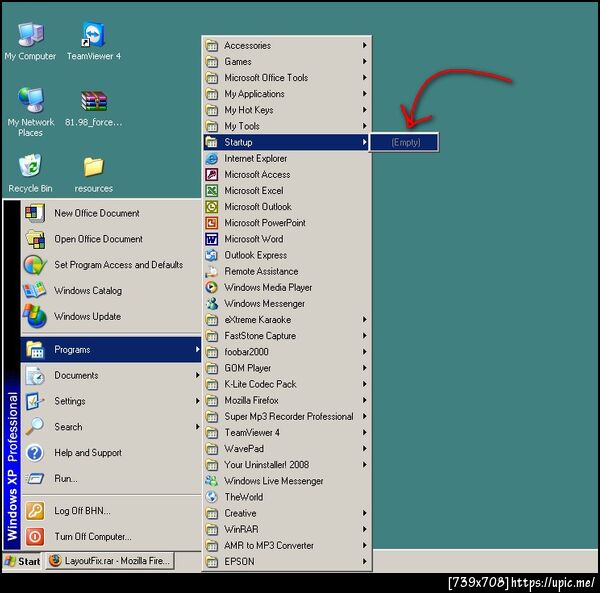Click the Windows Update globe icon

click(x=35, y=316)
